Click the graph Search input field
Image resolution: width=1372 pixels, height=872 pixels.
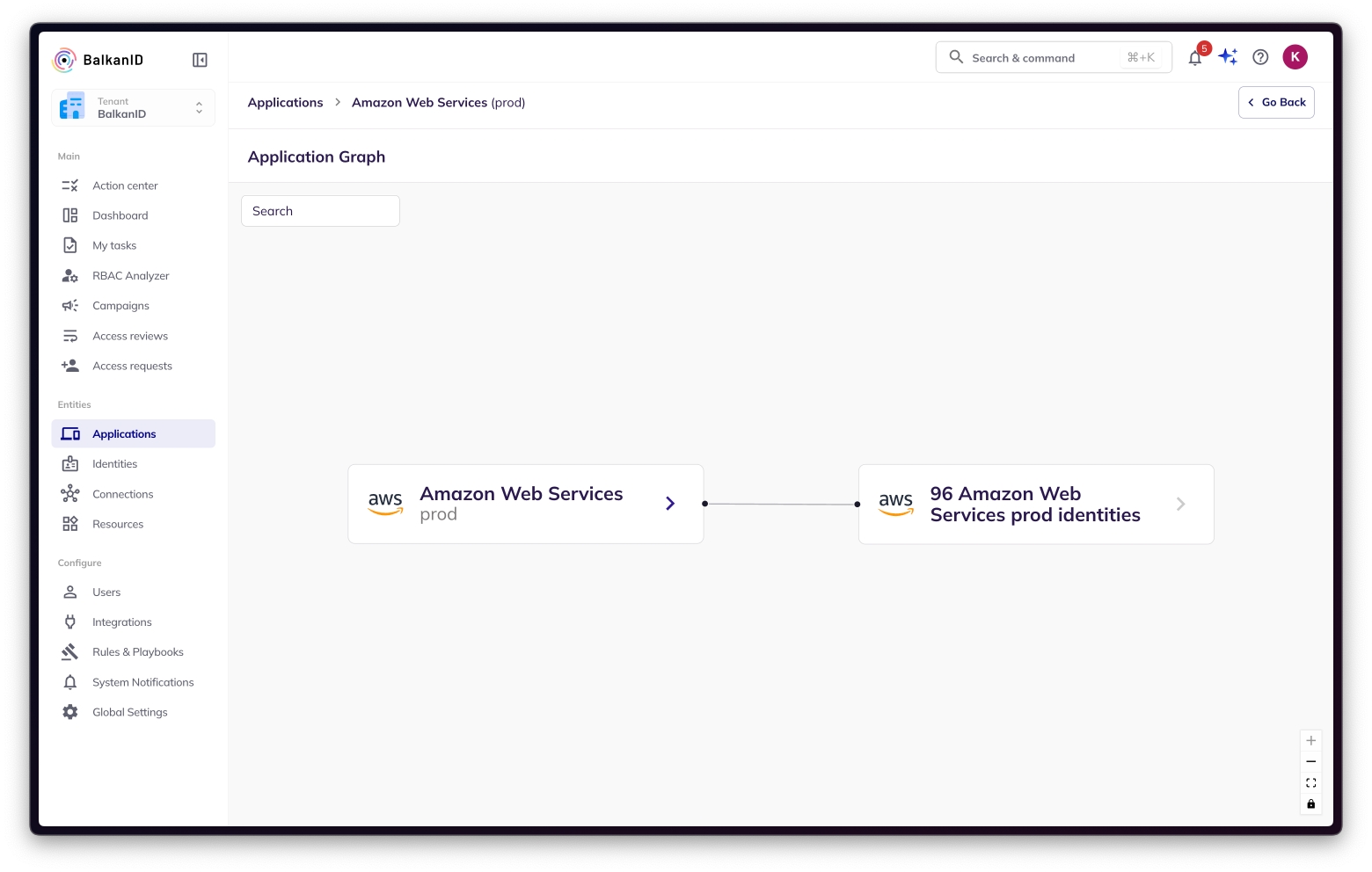pyautogui.click(x=320, y=211)
